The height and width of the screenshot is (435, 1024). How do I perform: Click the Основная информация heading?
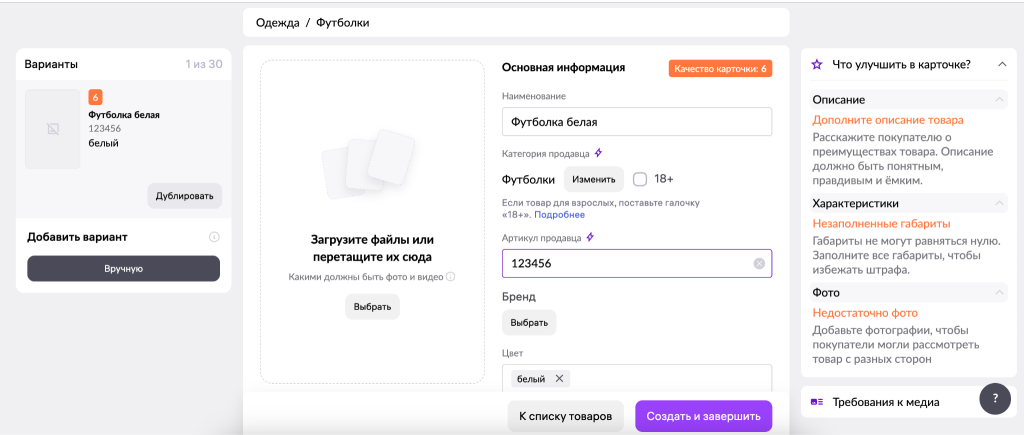[x=563, y=67]
